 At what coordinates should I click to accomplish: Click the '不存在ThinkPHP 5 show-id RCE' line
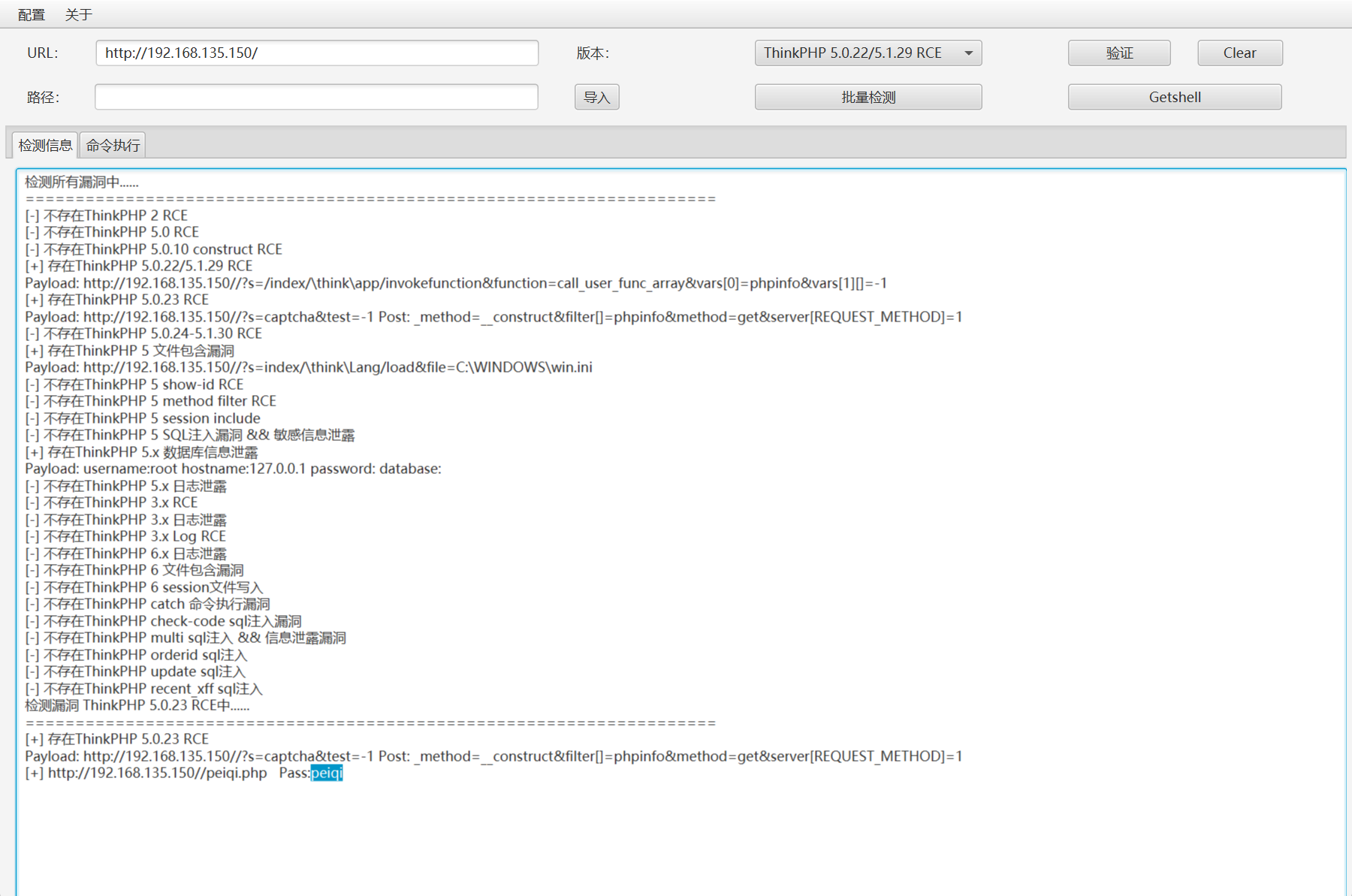134,385
